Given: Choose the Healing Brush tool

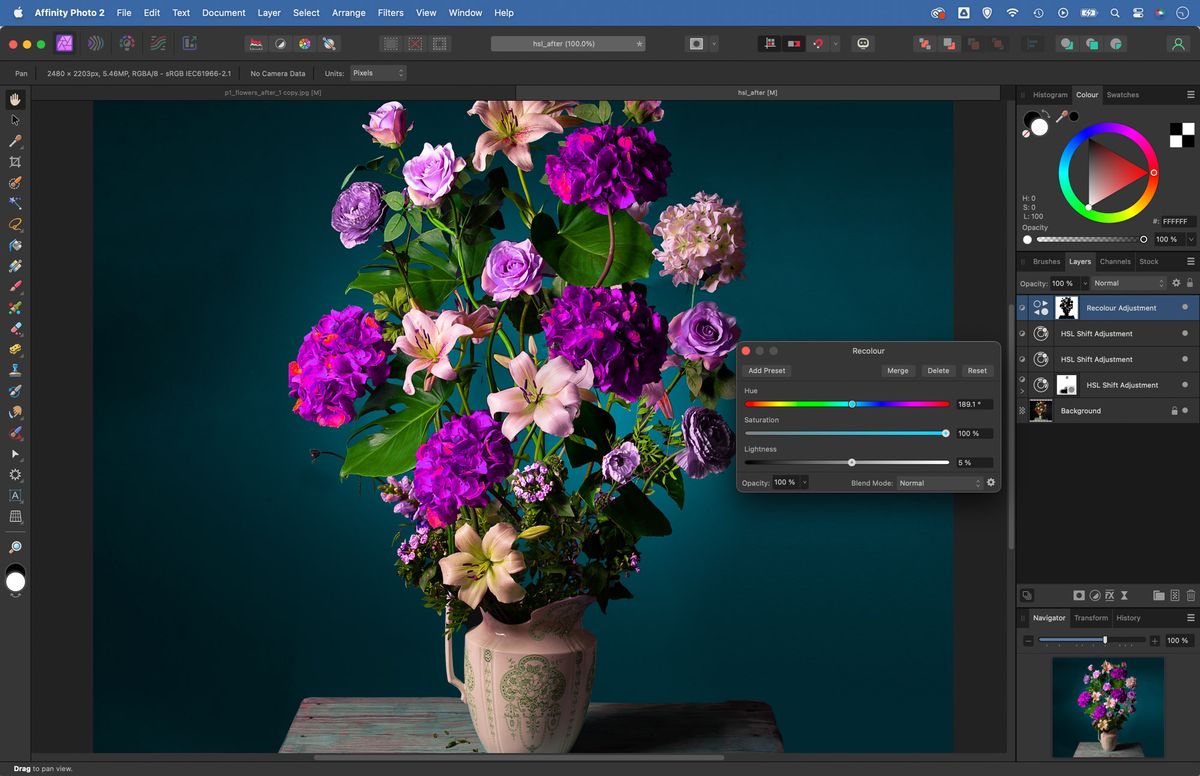Looking at the screenshot, I should click(15, 389).
